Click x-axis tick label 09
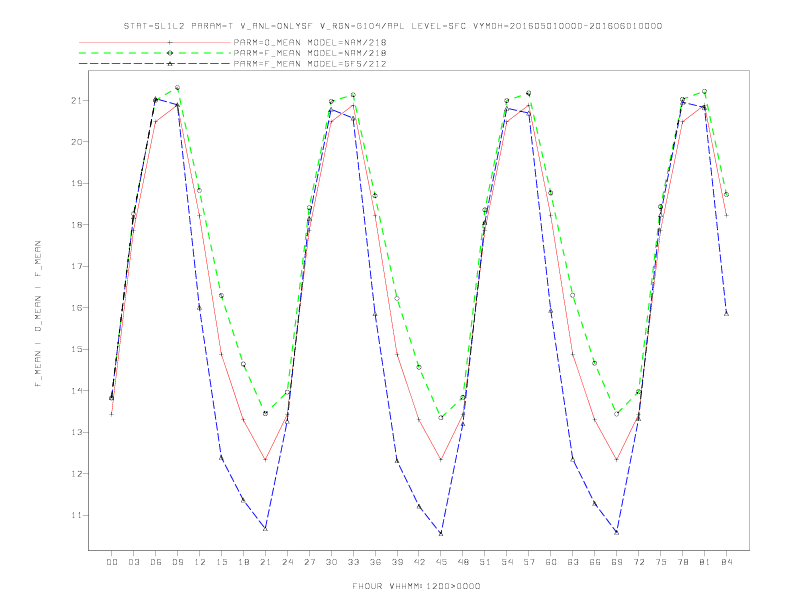The width and height of the screenshot is (792, 612). (178, 562)
